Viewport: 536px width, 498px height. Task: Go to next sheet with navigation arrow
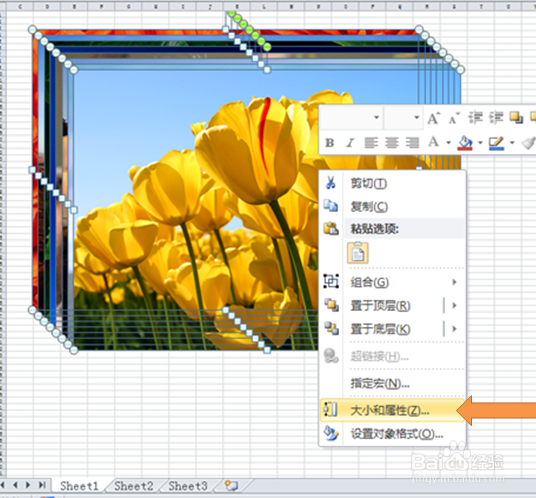(28, 485)
